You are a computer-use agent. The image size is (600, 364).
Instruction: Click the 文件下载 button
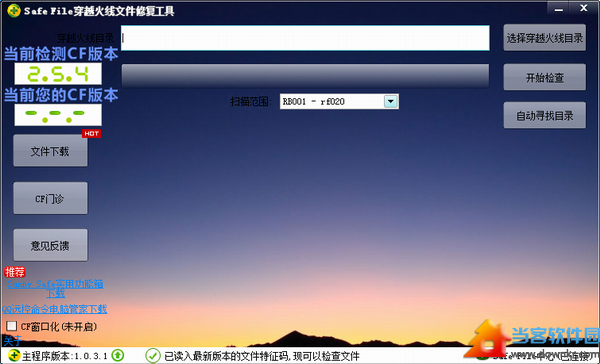[x=51, y=151]
